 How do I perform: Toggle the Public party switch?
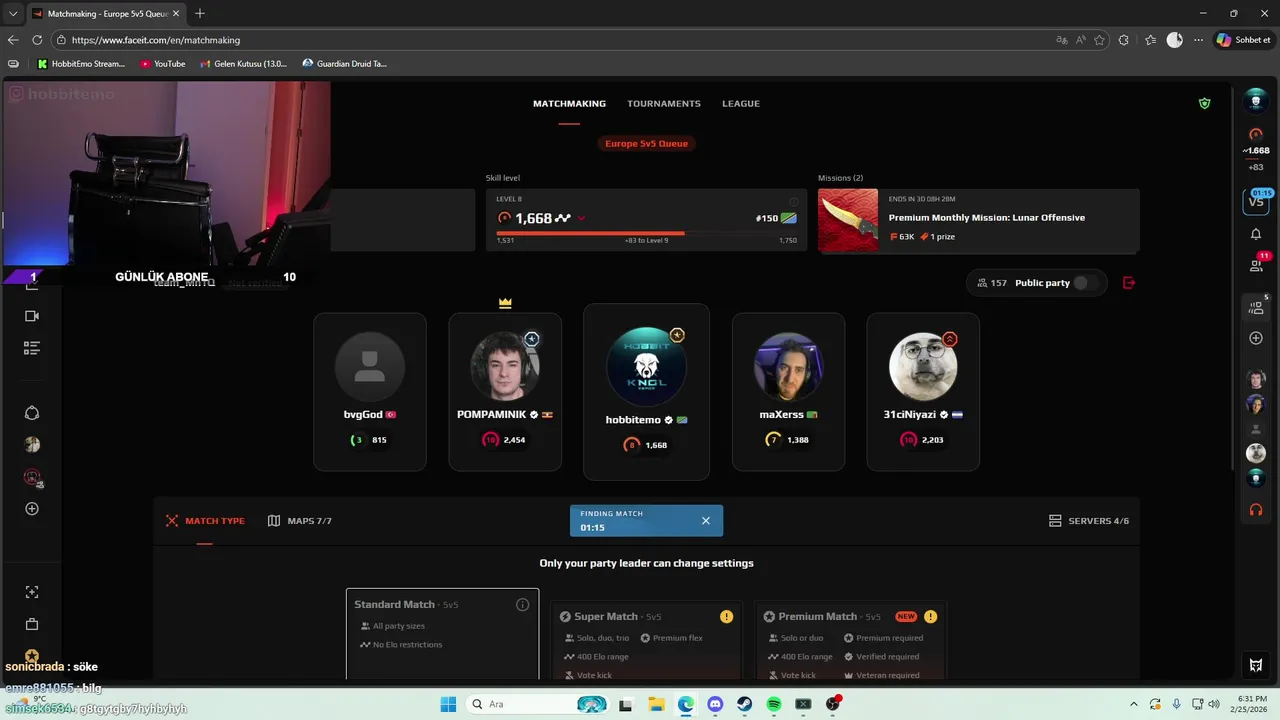coord(1086,283)
